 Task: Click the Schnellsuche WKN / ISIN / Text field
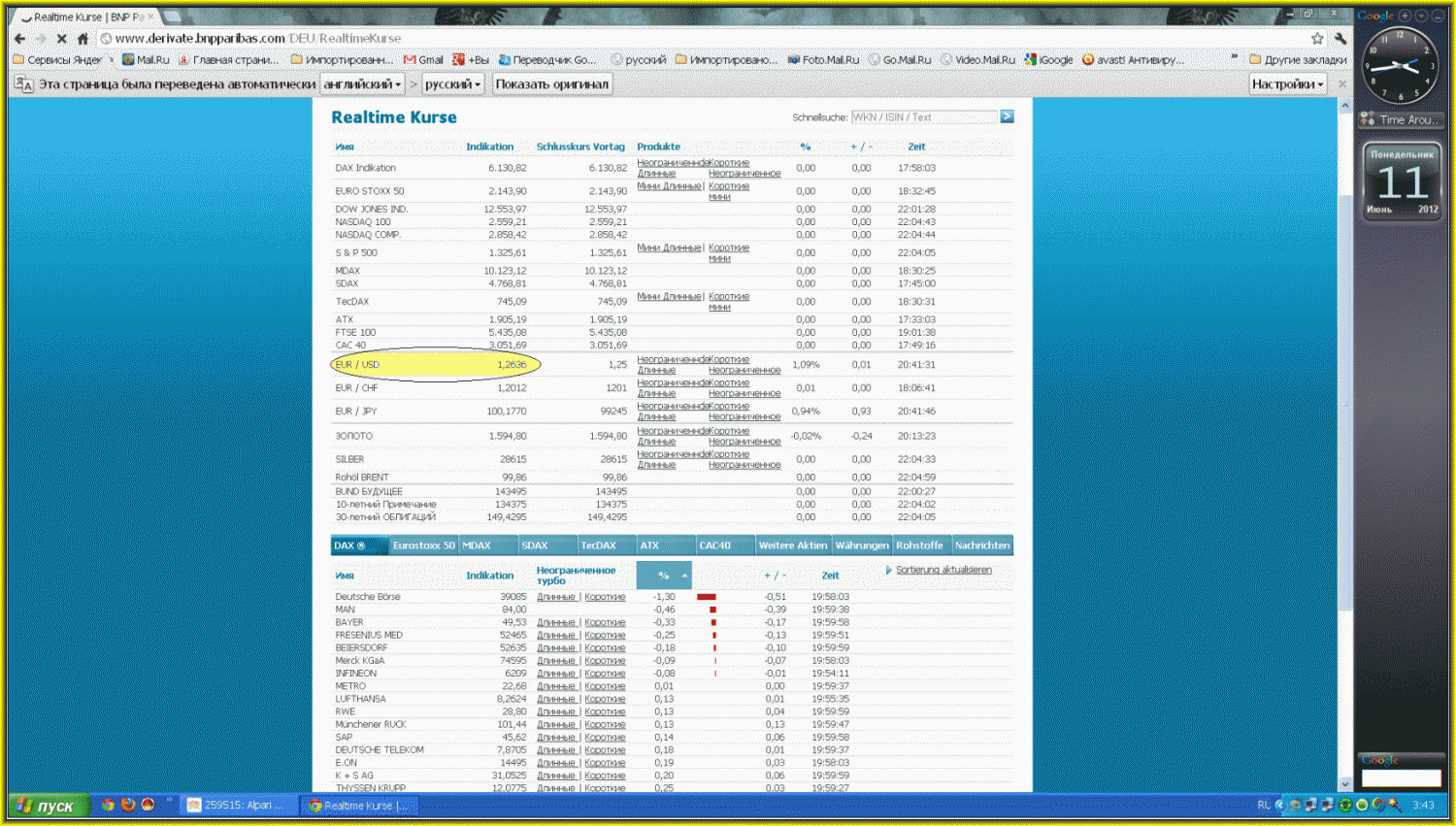(924, 116)
